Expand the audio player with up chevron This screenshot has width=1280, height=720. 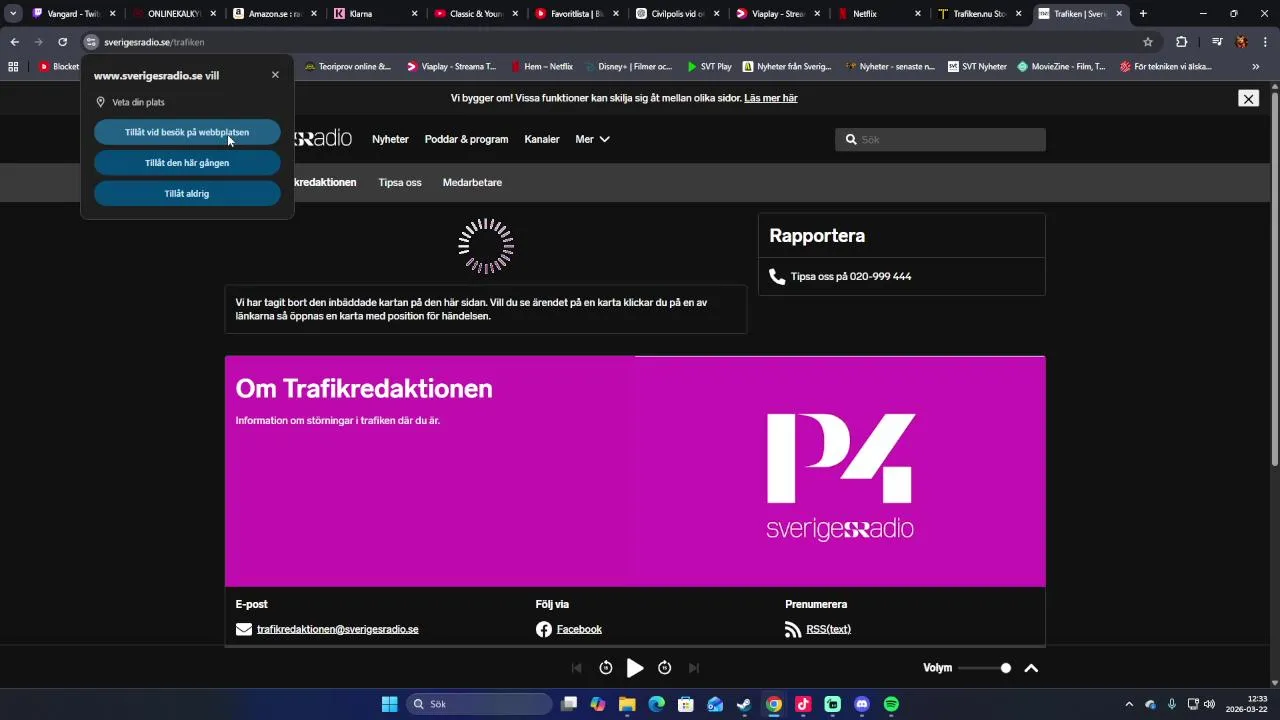tap(1031, 668)
